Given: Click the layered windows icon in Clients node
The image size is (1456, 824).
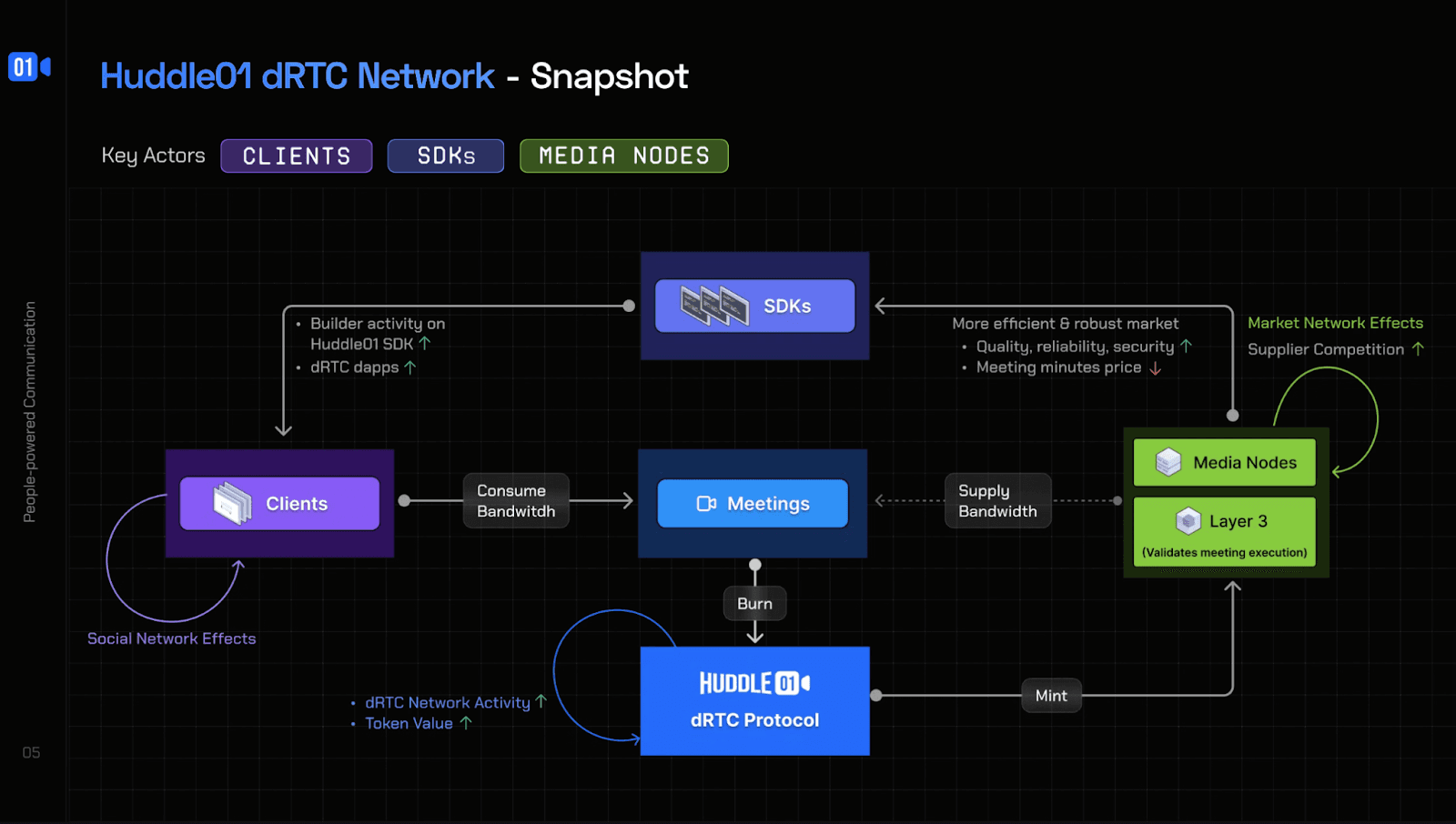Looking at the screenshot, I should coord(233,504).
